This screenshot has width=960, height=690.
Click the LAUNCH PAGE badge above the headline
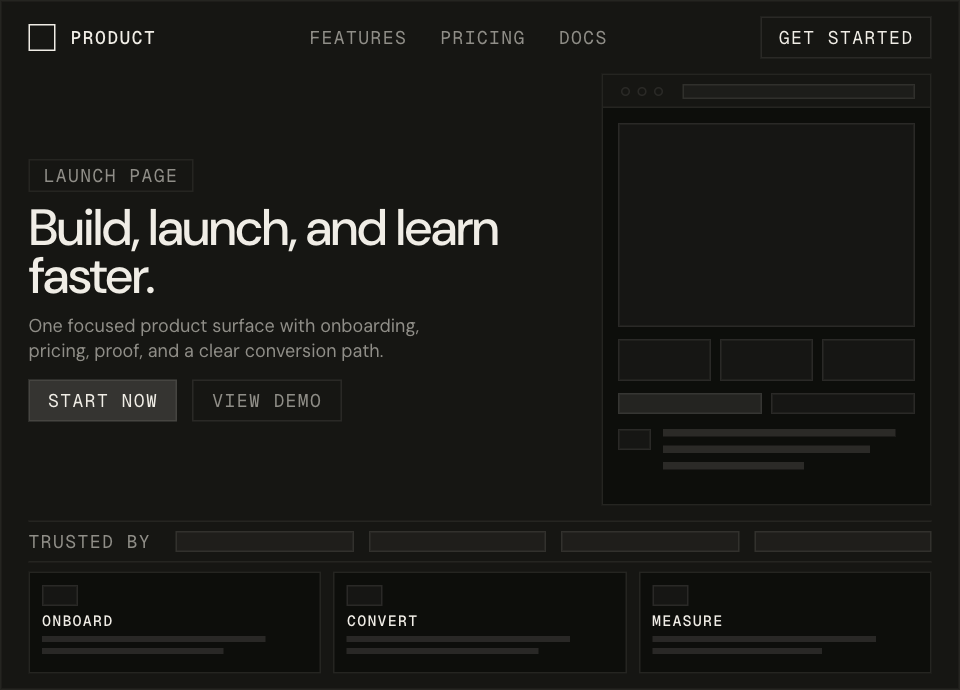110,175
